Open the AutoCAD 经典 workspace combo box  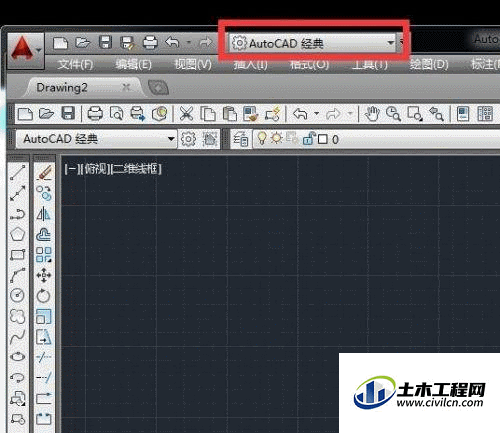pyautogui.click(x=96, y=139)
